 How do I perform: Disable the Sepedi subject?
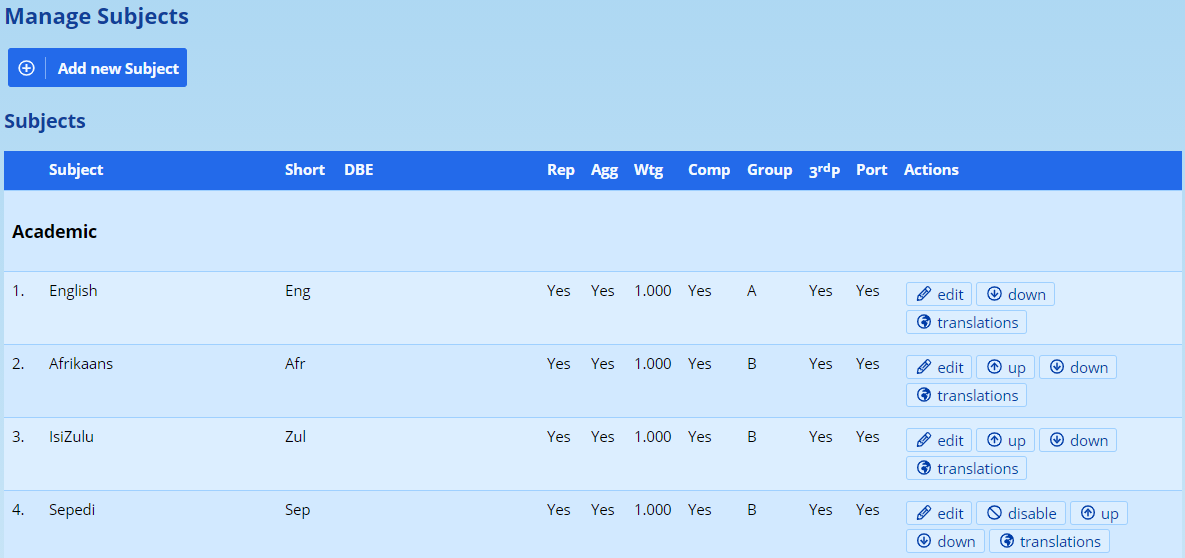pyautogui.click(x=1021, y=513)
